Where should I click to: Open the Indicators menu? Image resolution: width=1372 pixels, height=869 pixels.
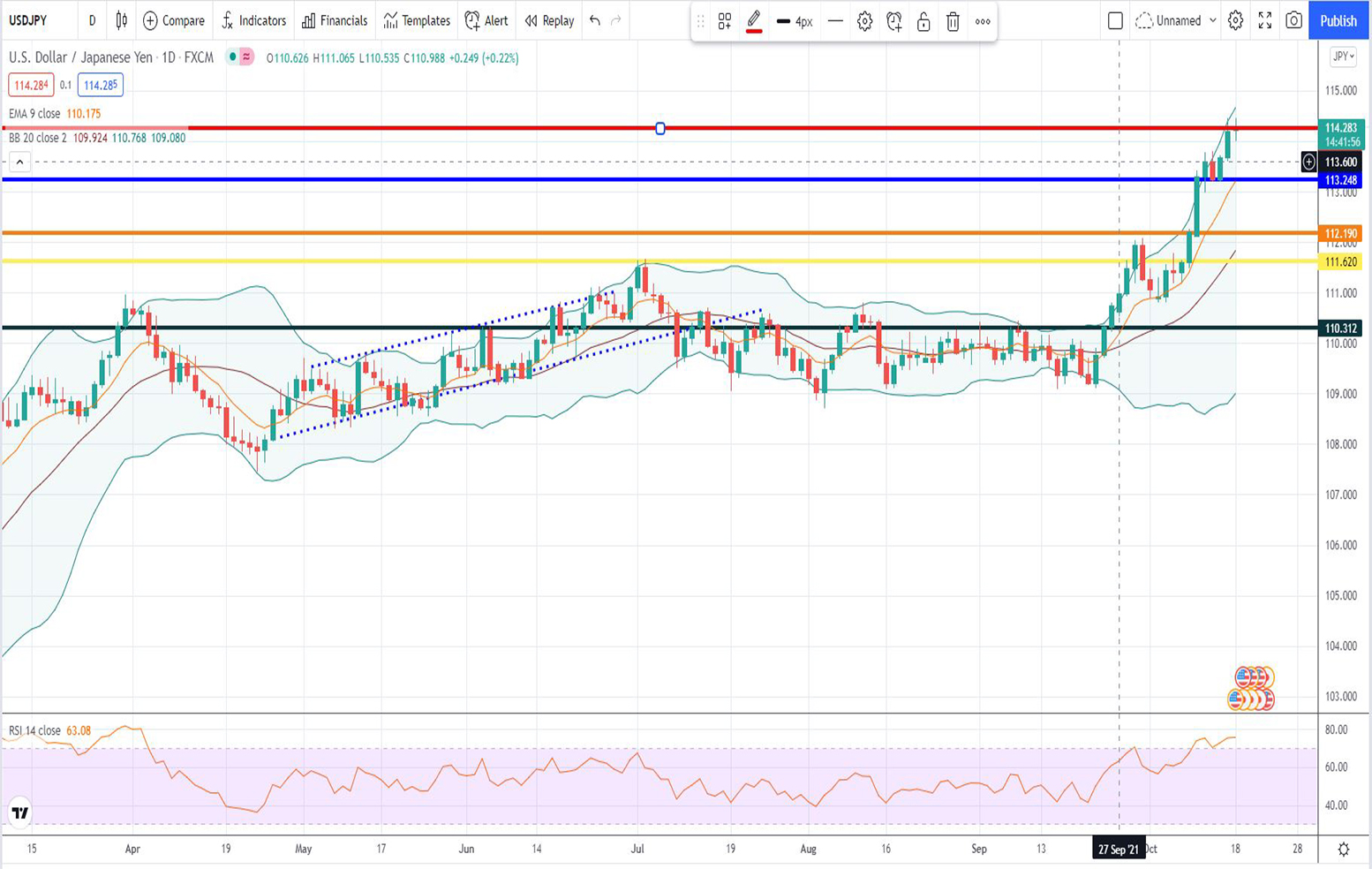click(253, 20)
